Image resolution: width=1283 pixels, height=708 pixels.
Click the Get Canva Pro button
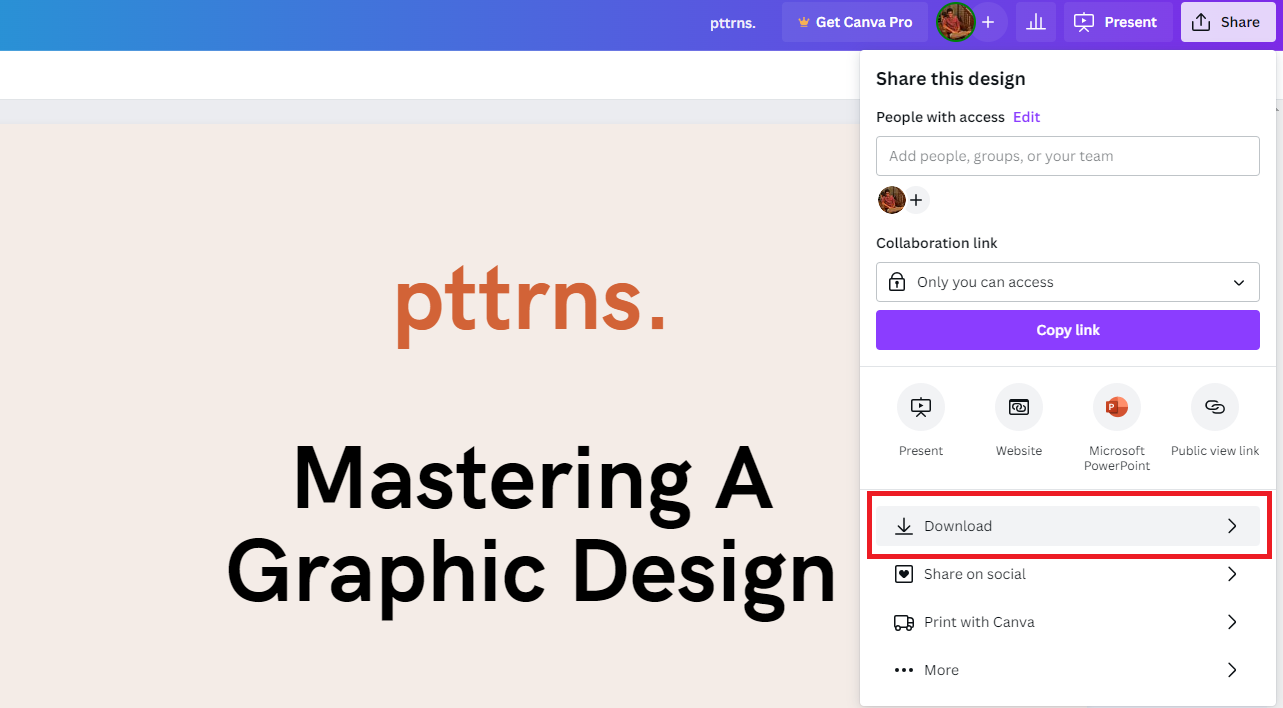pyautogui.click(x=855, y=22)
